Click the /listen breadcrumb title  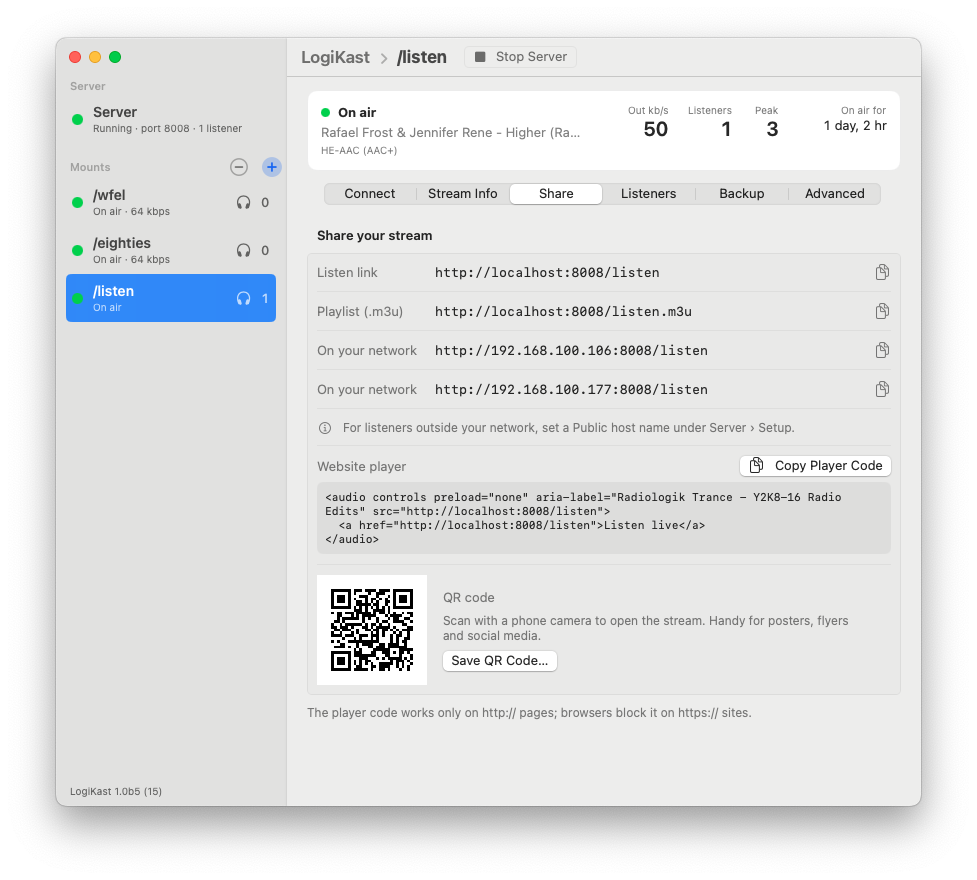(422, 57)
